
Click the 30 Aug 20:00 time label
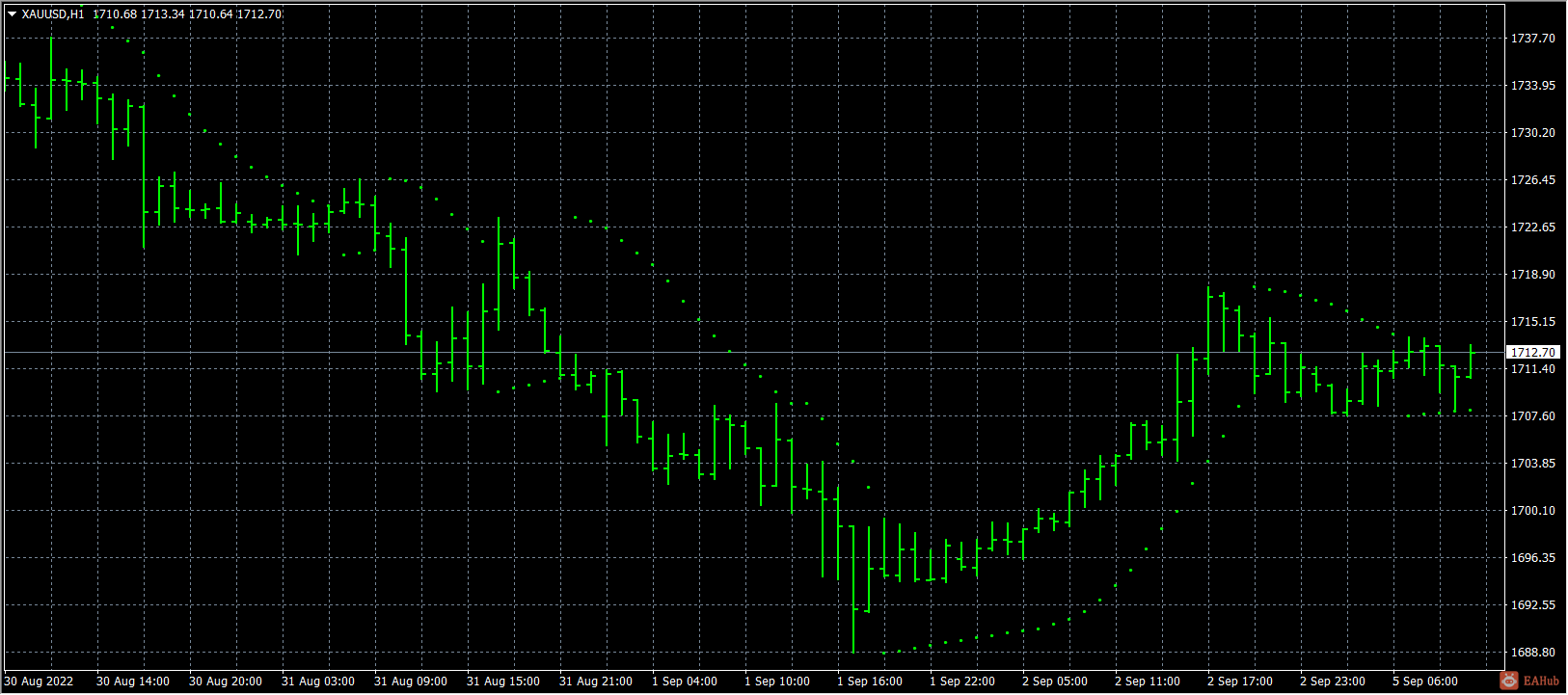point(226,682)
